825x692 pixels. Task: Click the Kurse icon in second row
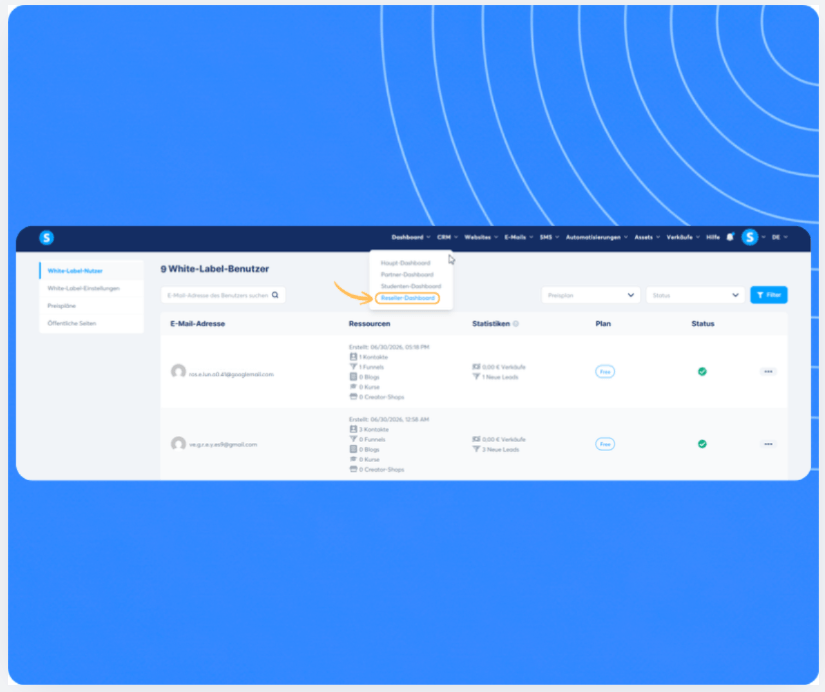[353, 459]
